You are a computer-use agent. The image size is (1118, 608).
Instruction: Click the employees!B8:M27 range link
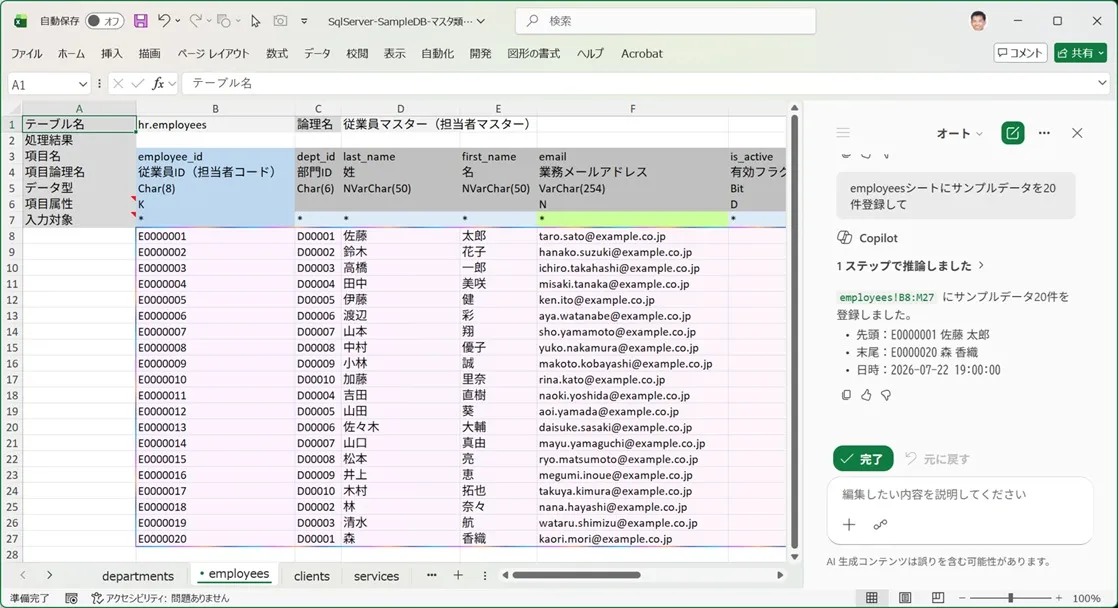886,297
